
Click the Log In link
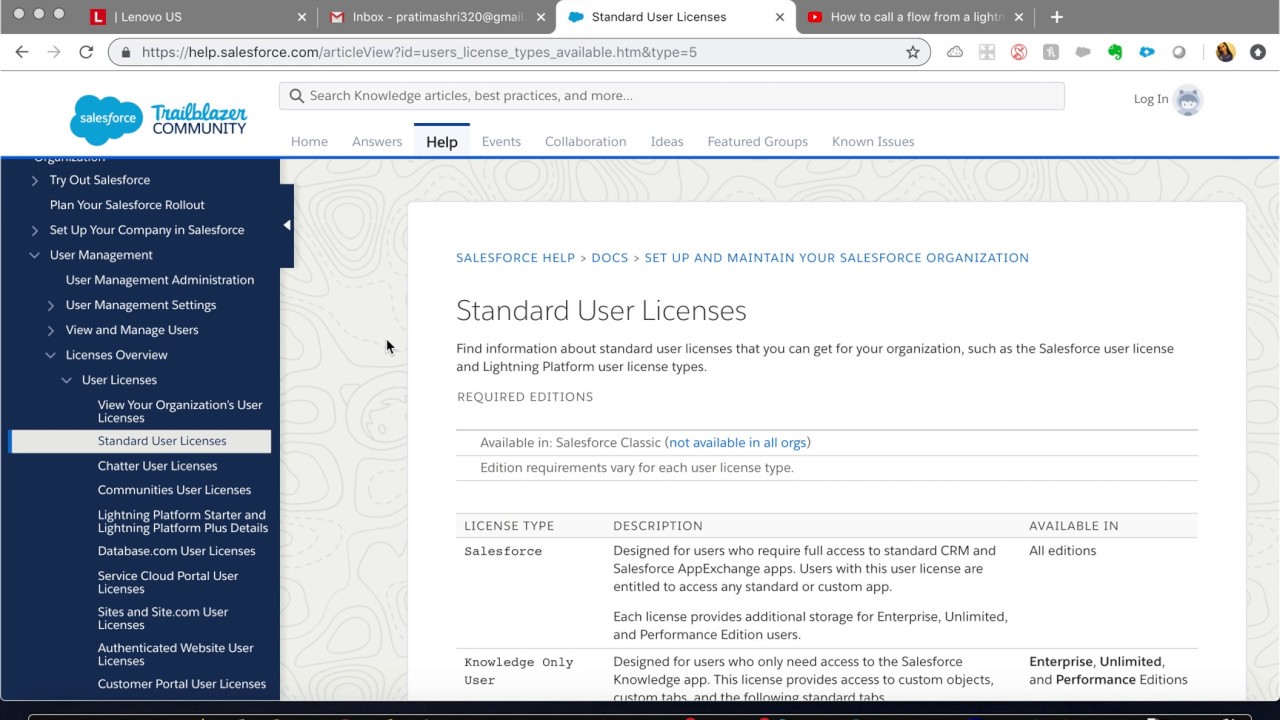click(x=1151, y=99)
